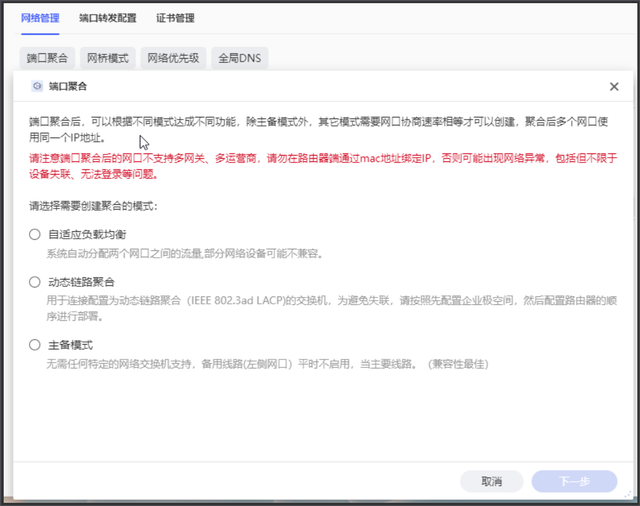The image size is (640, 506).
Task: Open the 端口转发配置 tab
Action: [x=108, y=18]
